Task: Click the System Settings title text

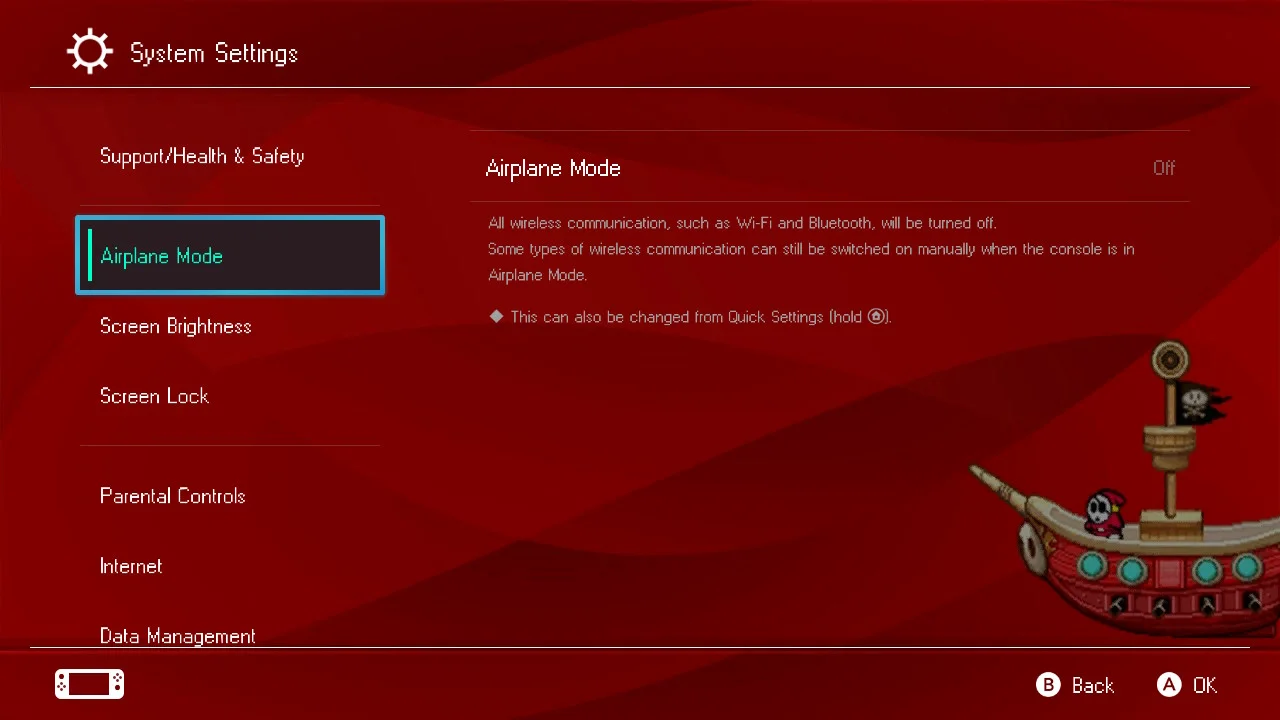Action: click(x=214, y=53)
